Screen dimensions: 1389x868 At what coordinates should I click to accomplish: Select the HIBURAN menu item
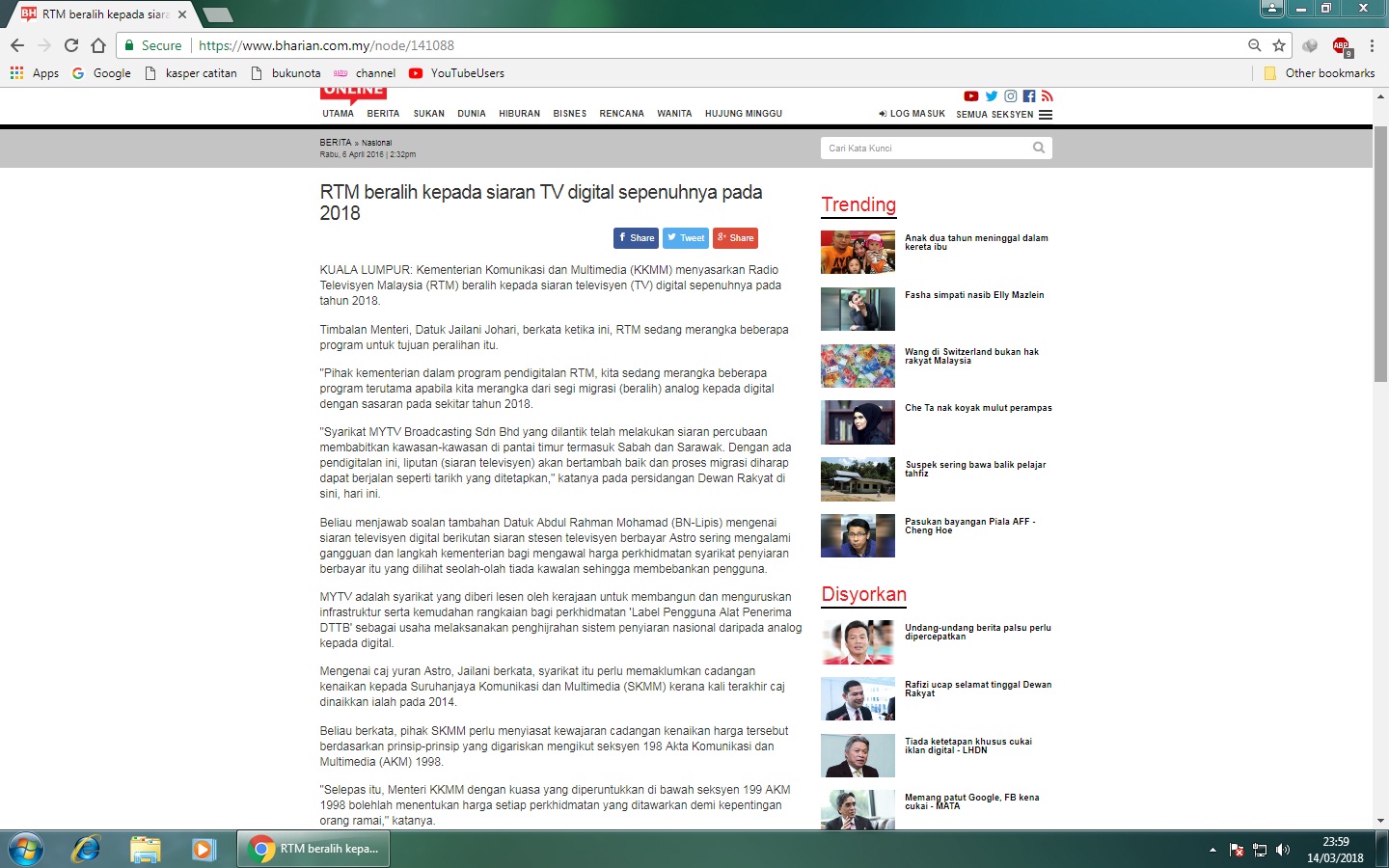[519, 114]
